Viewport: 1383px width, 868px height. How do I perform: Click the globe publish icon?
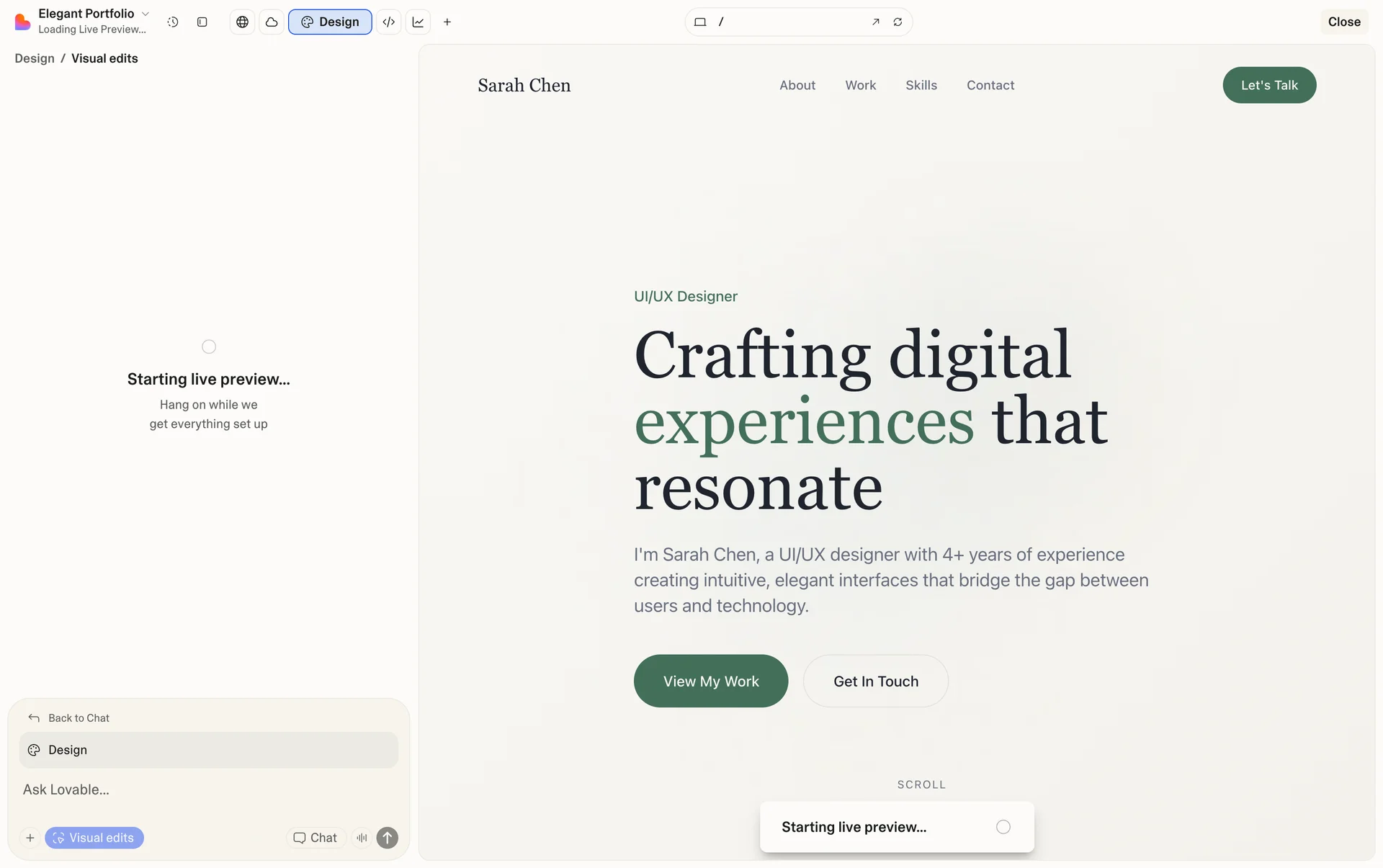click(243, 22)
